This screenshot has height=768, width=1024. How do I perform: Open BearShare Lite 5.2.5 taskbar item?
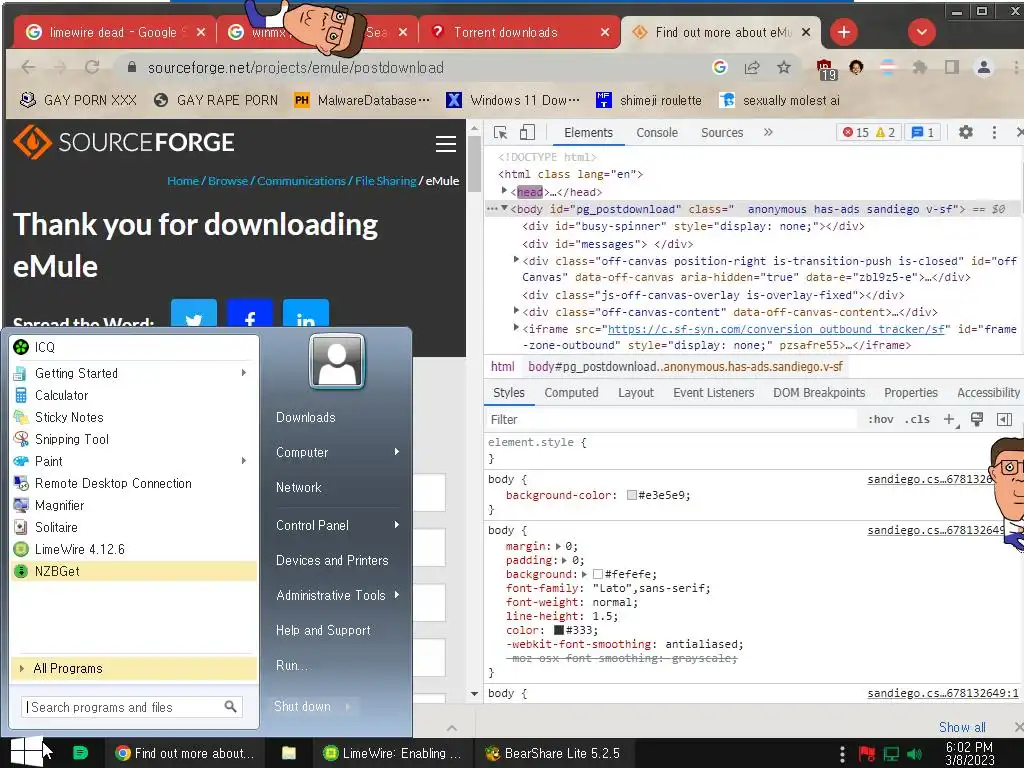tap(553, 753)
